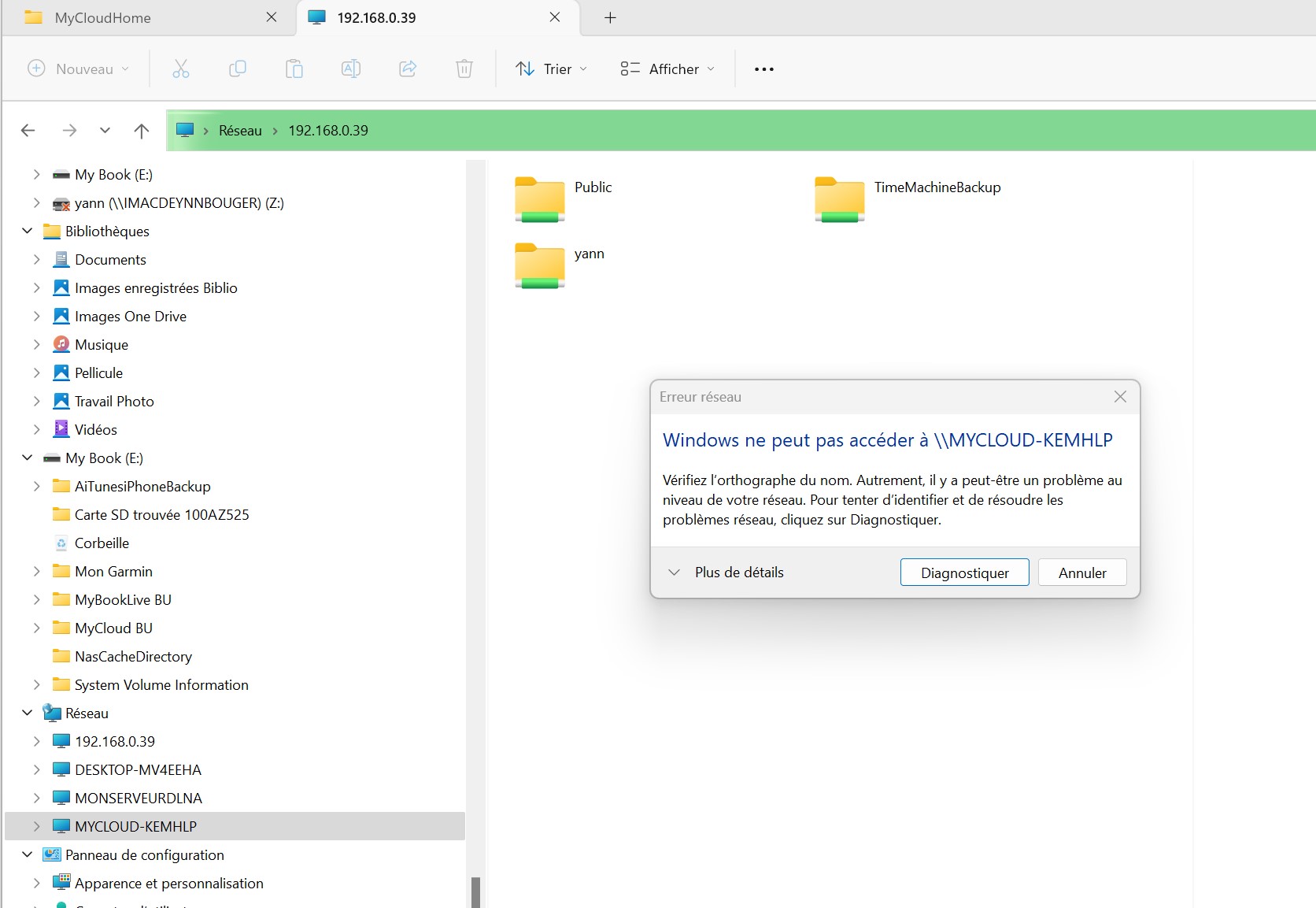Expand the yann (\\IMACDEYNNBOUGER) drive node

(x=36, y=202)
